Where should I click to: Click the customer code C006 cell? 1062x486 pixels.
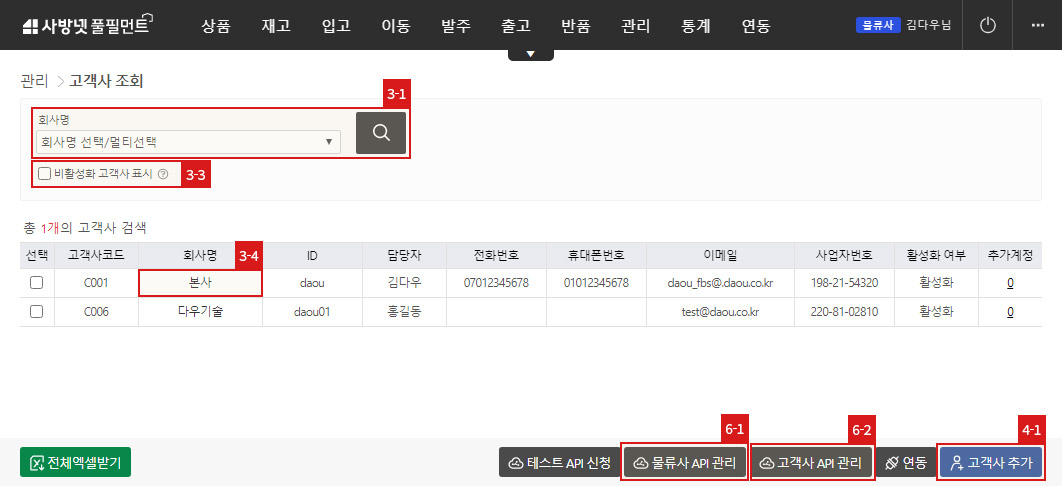(95, 311)
